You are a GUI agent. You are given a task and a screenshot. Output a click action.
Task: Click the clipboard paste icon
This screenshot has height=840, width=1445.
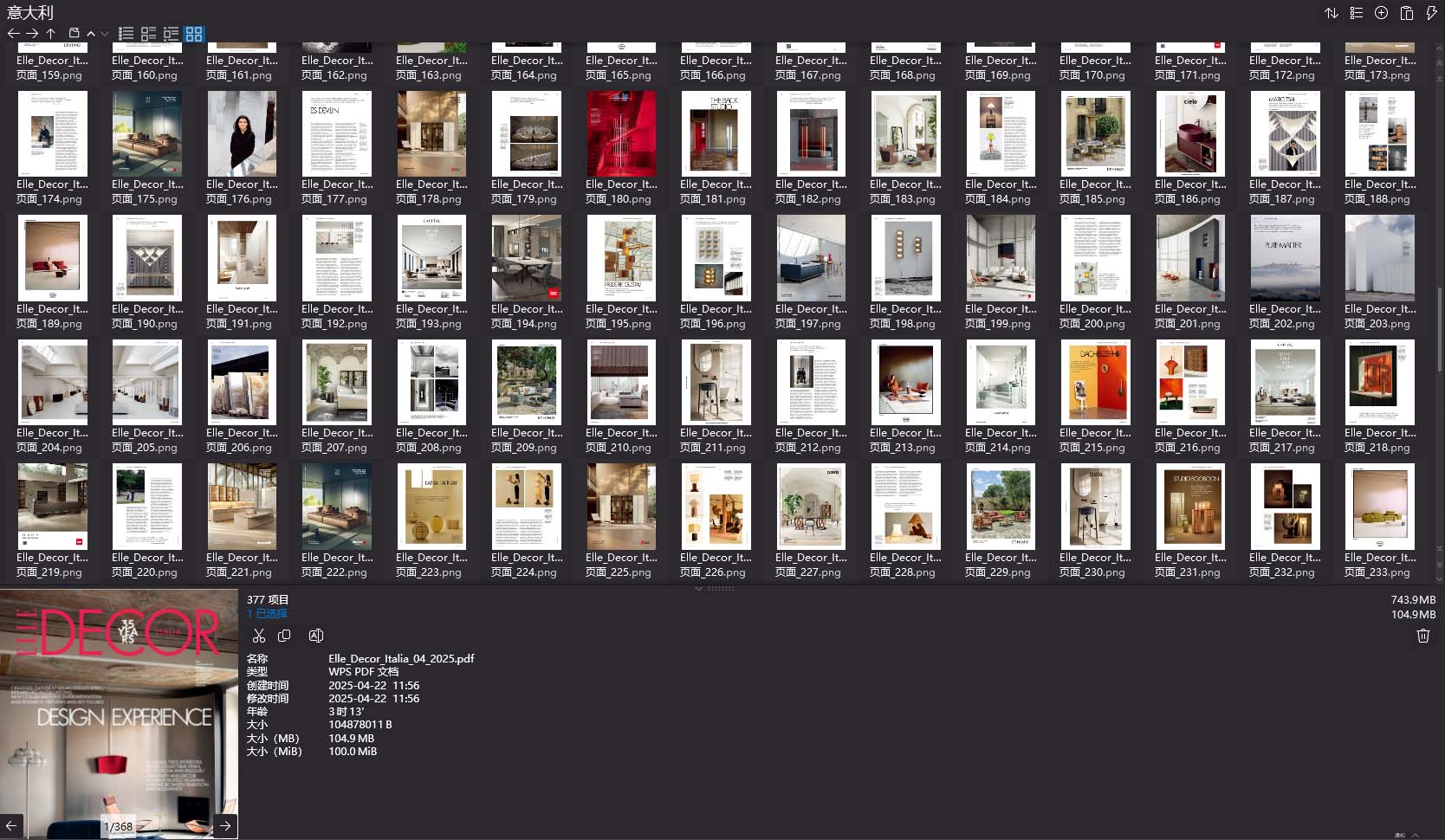pyautogui.click(x=1406, y=13)
